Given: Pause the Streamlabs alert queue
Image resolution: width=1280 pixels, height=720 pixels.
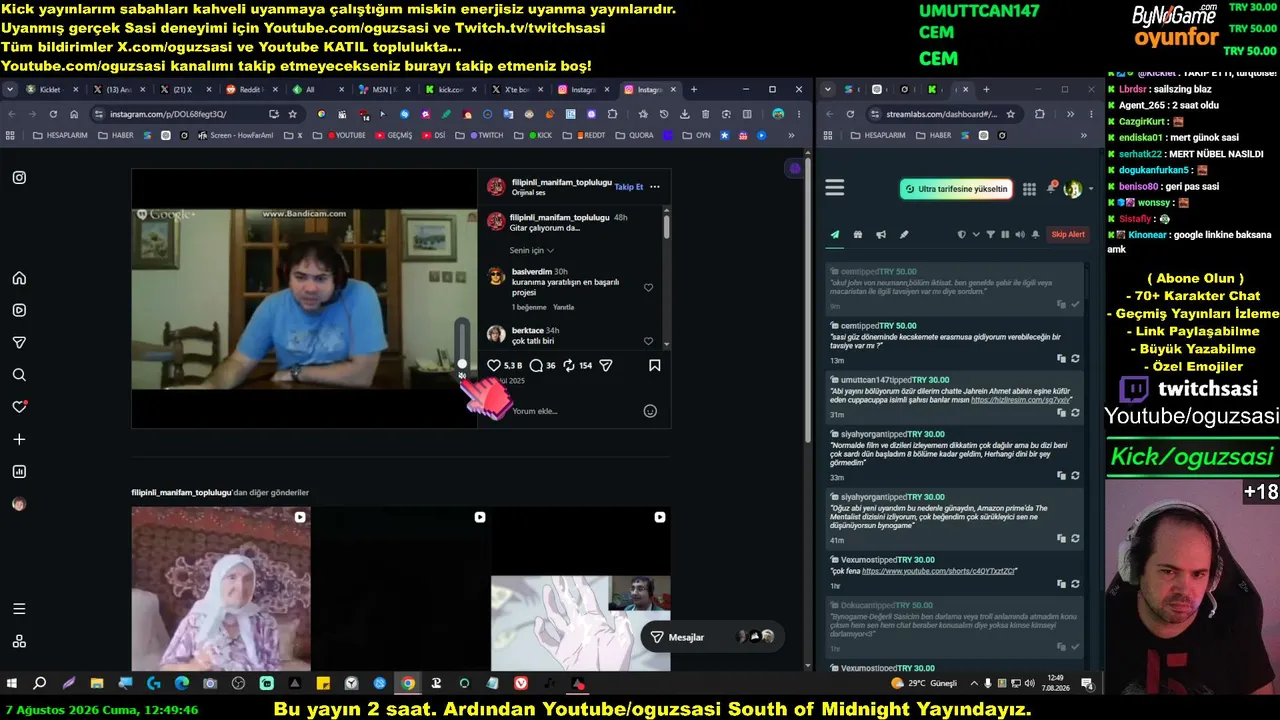Looking at the screenshot, I should [x=1006, y=235].
